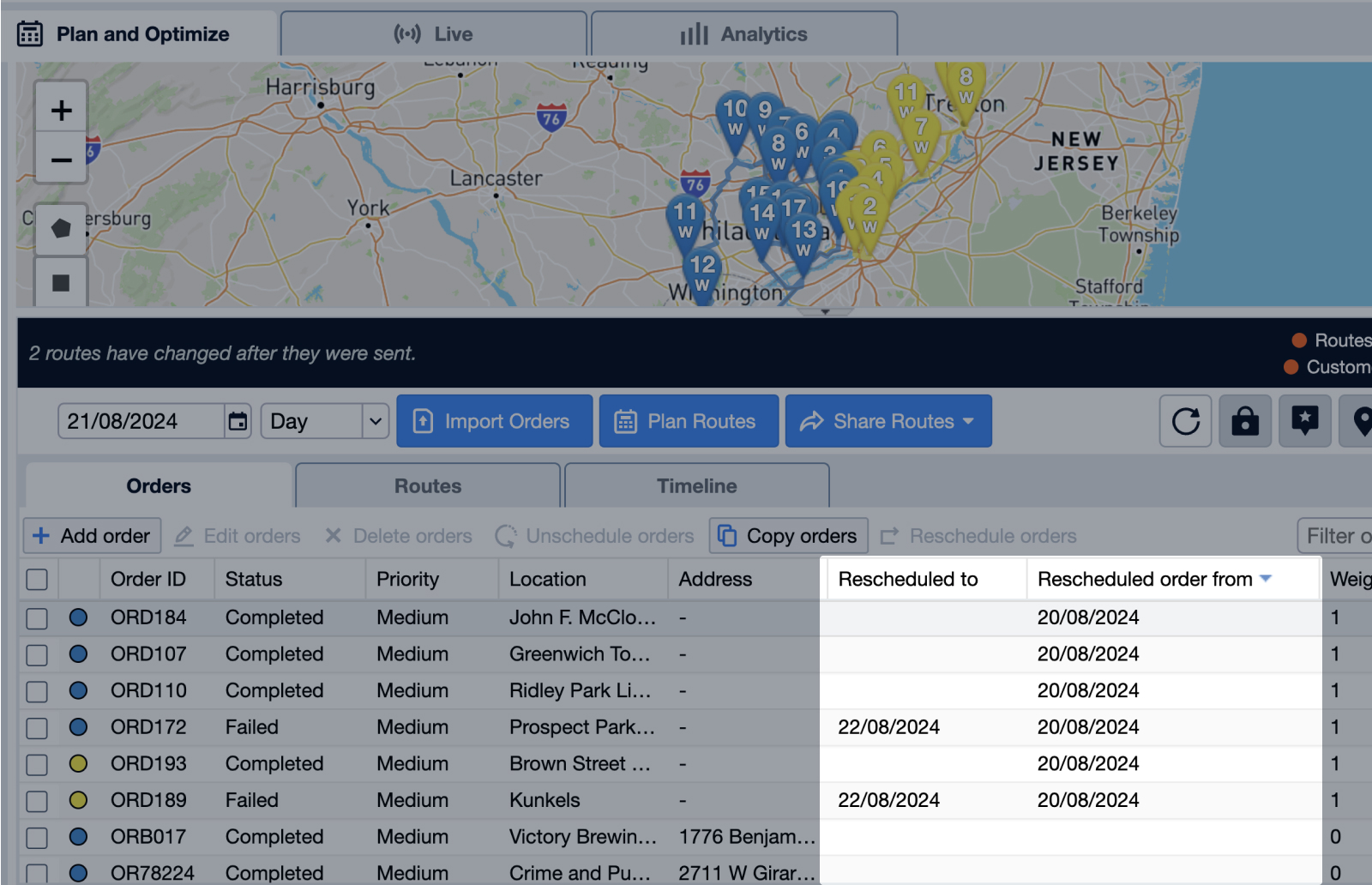Image resolution: width=1372 pixels, height=885 pixels.
Task: Click the Plan Routes button
Action: click(x=689, y=421)
